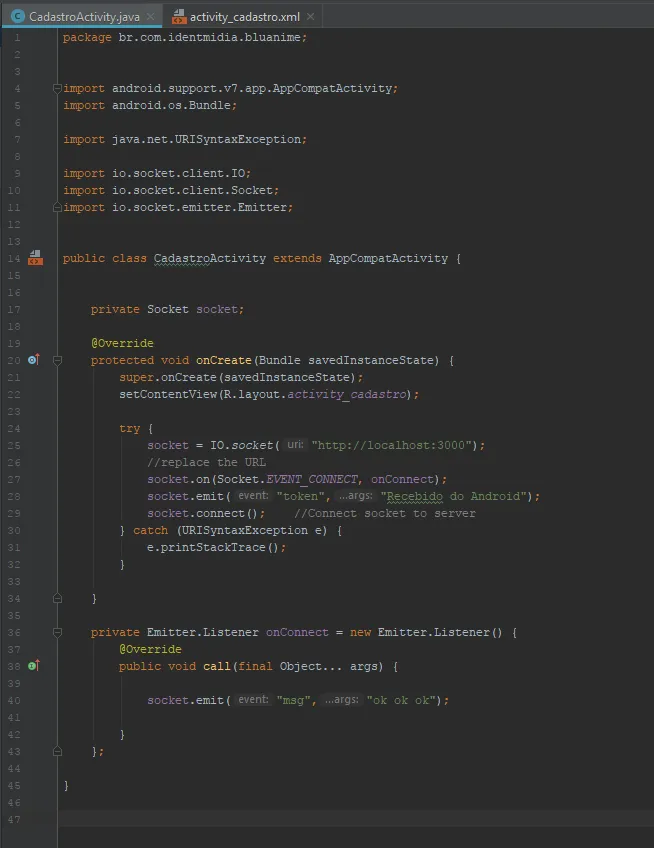Click the "http://localhost:3000" string literal
This screenshot has height=848, width=654.
tap(394, 445)
